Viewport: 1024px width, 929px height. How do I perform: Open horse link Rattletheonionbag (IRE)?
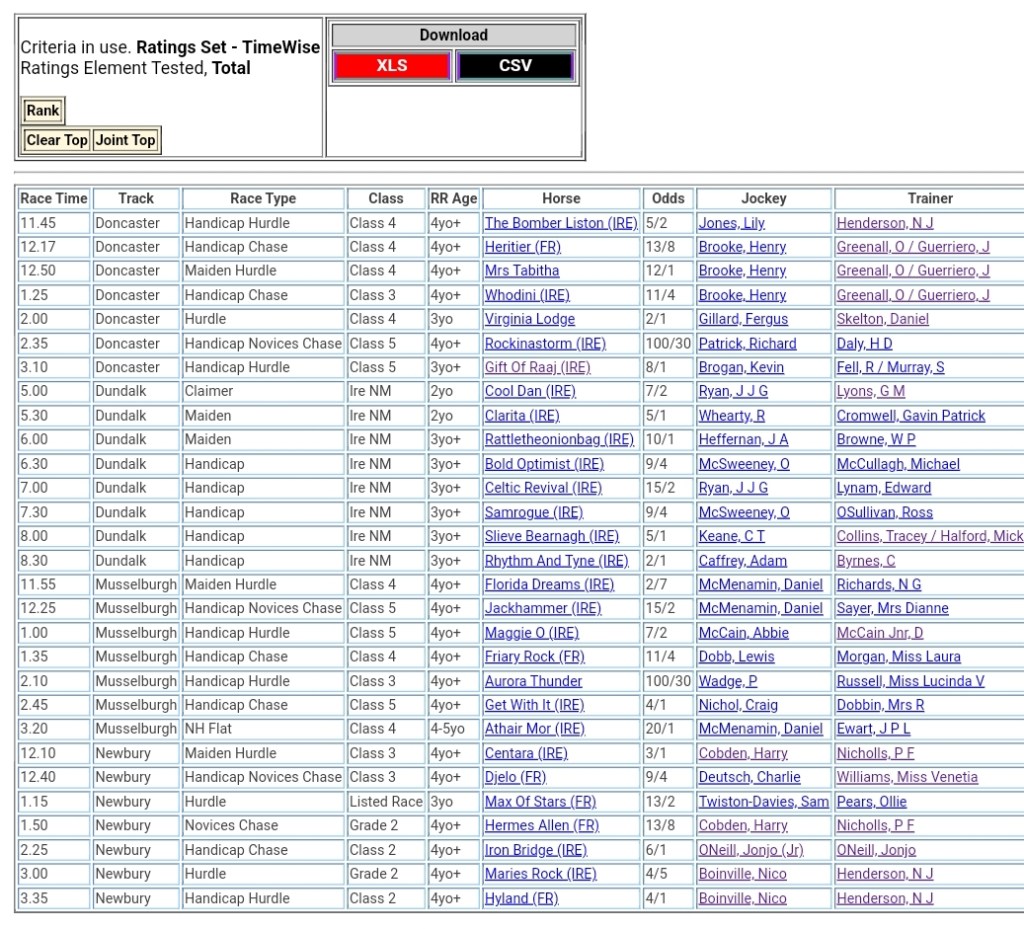559,440
